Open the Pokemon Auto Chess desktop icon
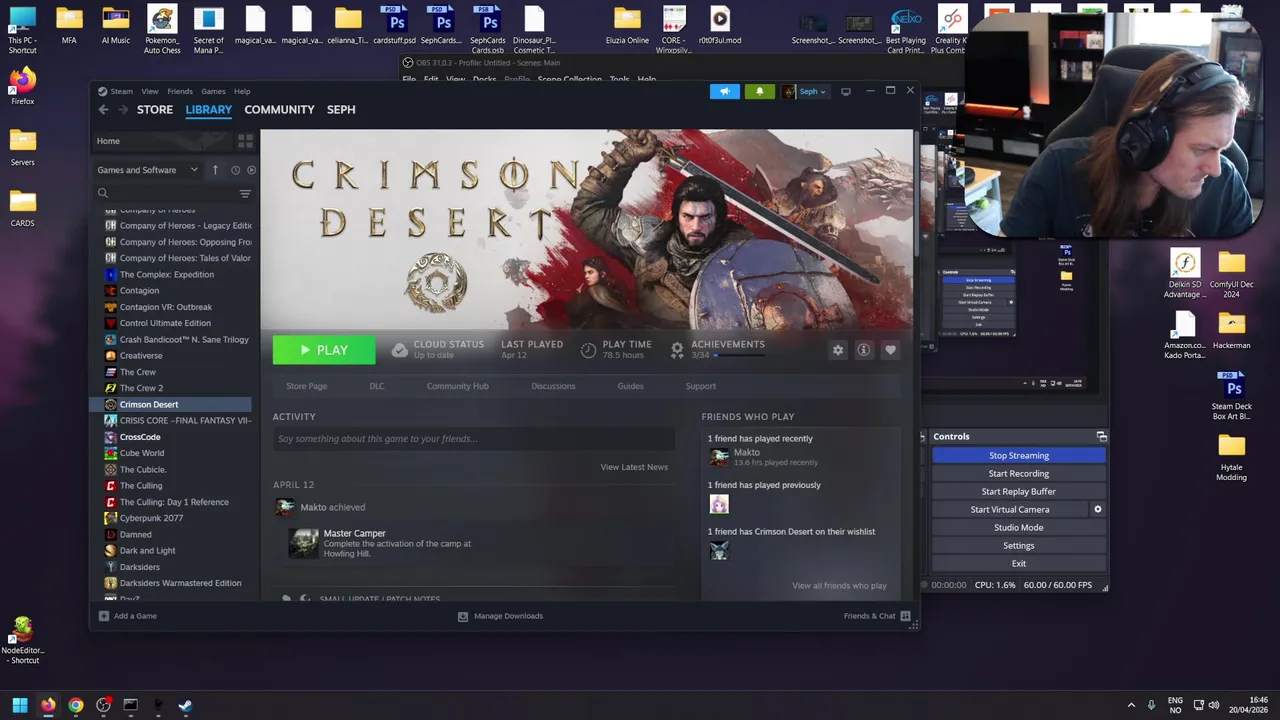The height and width of the screenshot is (720, 1280). tap(162, 28)
